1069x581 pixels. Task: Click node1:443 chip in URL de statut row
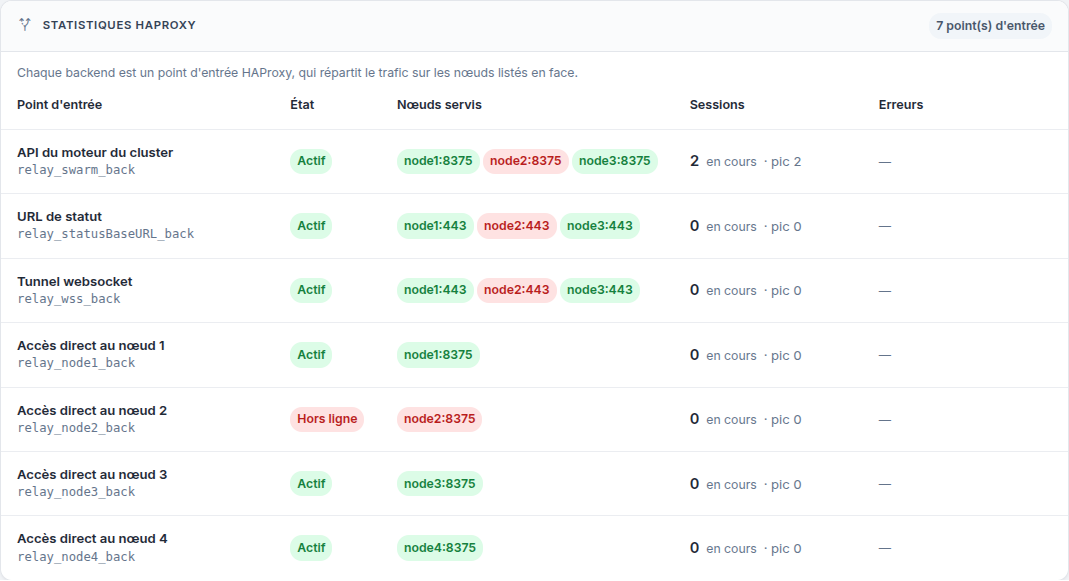coord(435,226)
